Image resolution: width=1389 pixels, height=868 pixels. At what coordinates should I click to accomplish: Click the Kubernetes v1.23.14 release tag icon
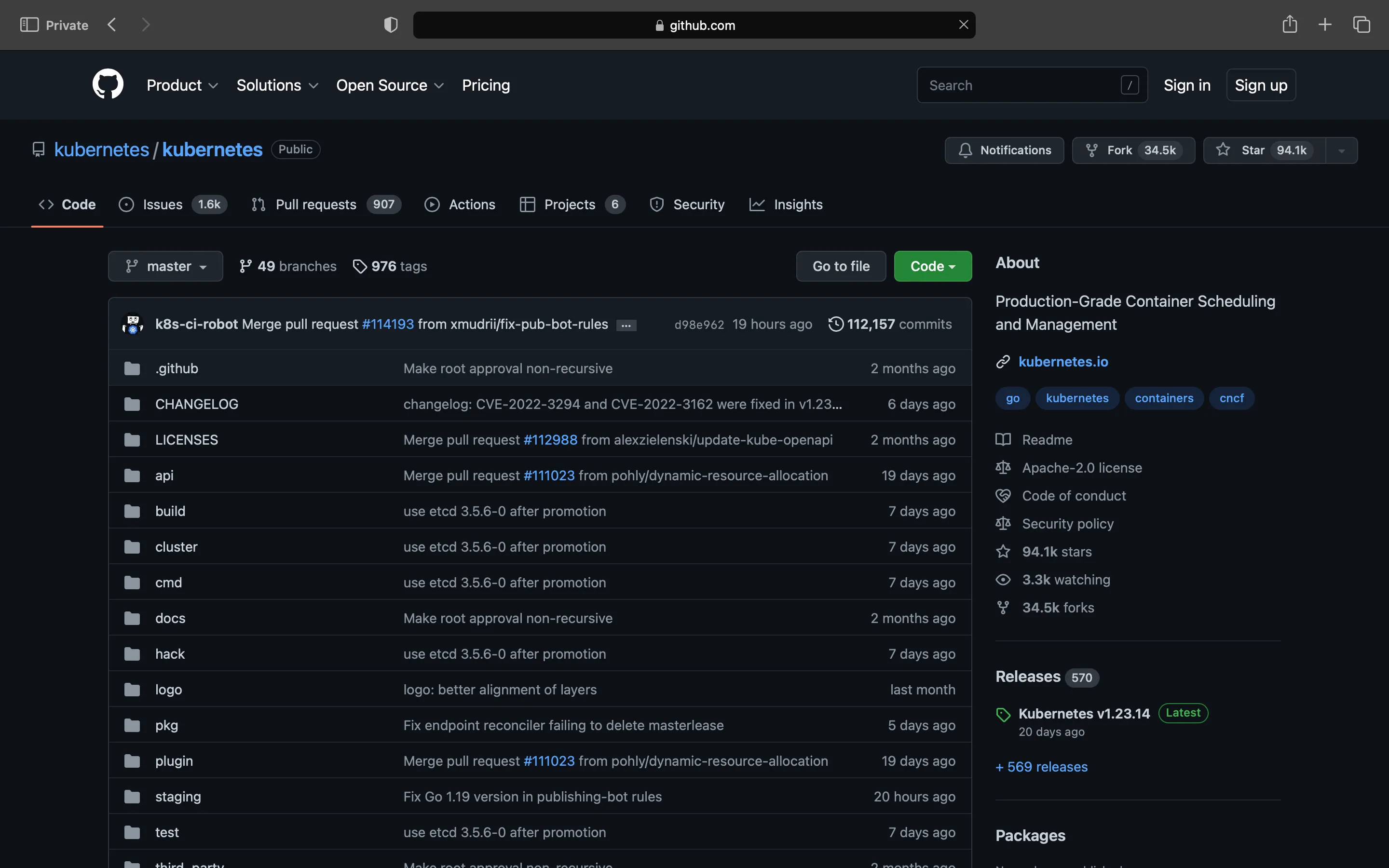[x=1003, y=714]
